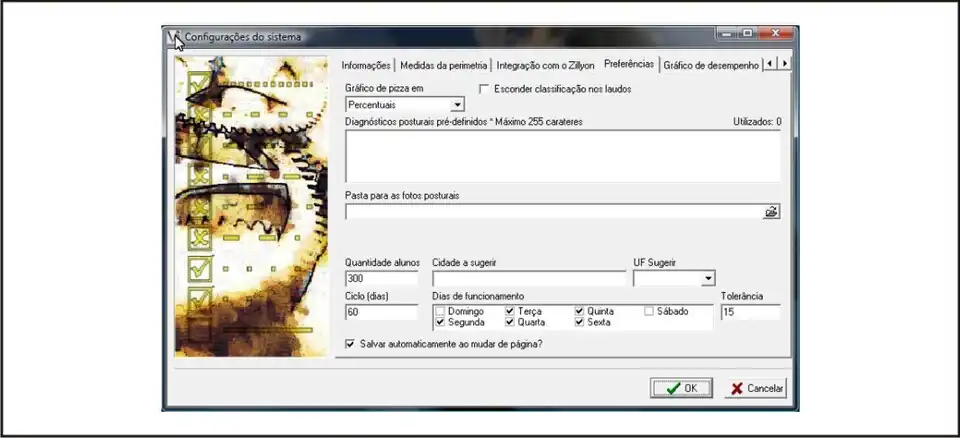
Task: Expand the UF Sugerir dropdown
Action: coord(708,278)
